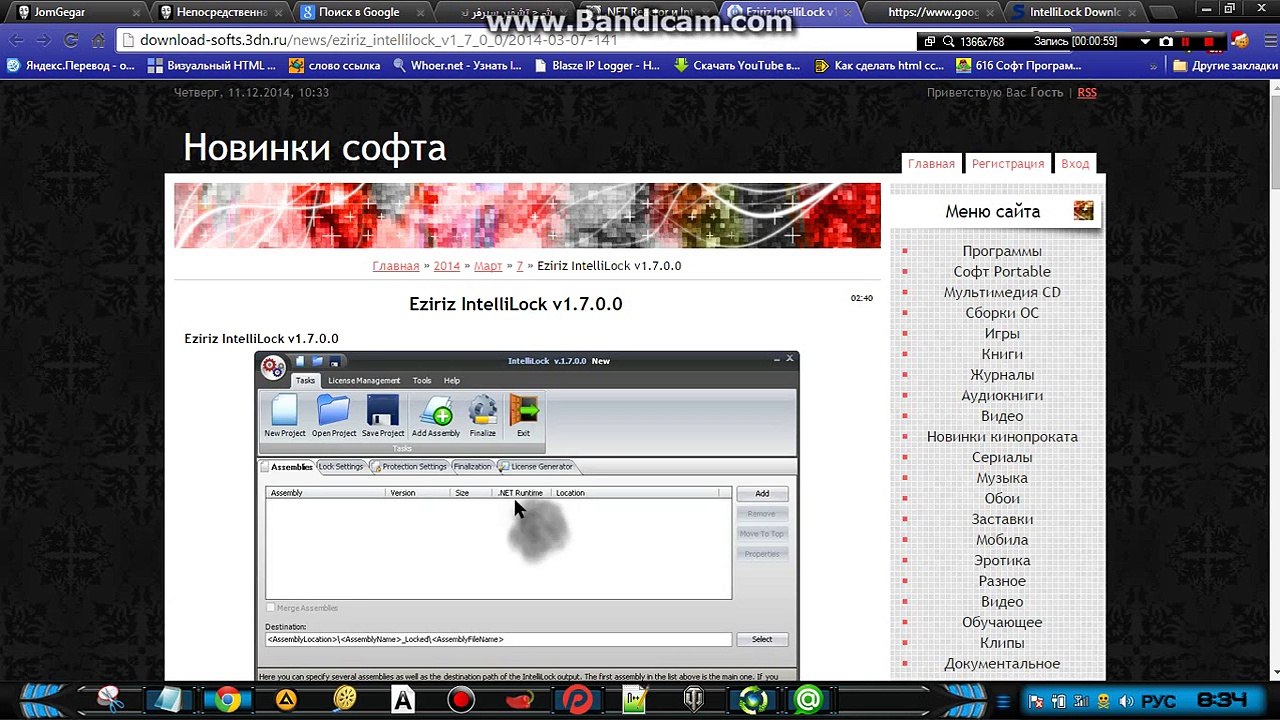Open the Tools menu in IntelliLock
The image size is (1280, 720).
[x=422, y=380]
